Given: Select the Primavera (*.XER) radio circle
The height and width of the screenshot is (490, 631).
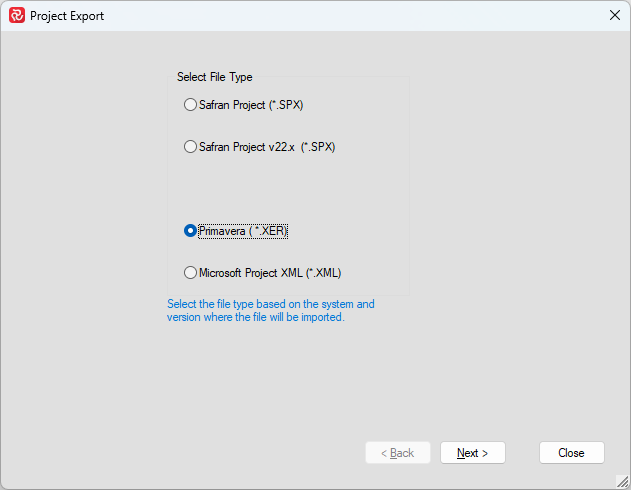Looking at the screenshot, I should 190,231.
